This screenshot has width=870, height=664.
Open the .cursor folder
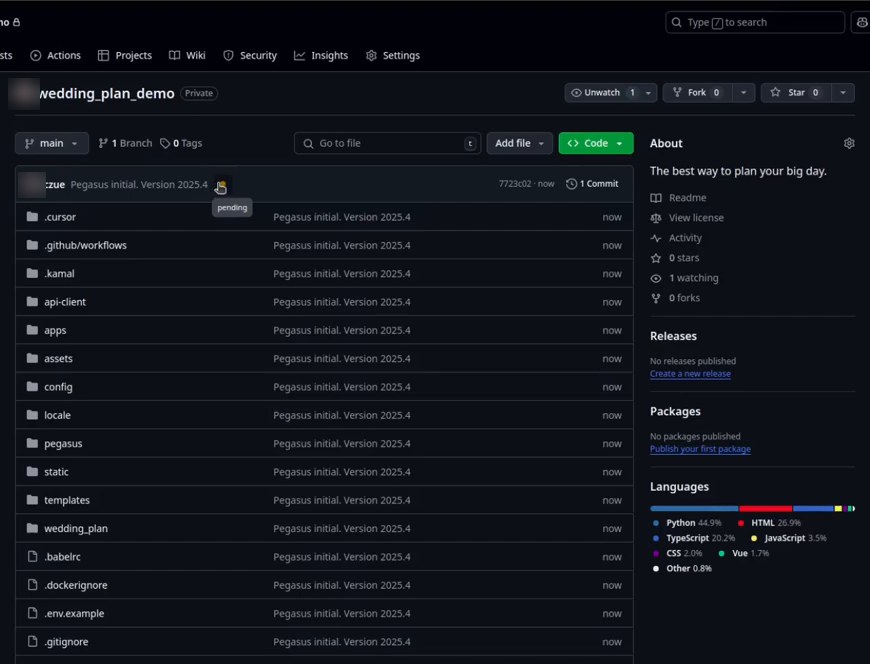60,217
